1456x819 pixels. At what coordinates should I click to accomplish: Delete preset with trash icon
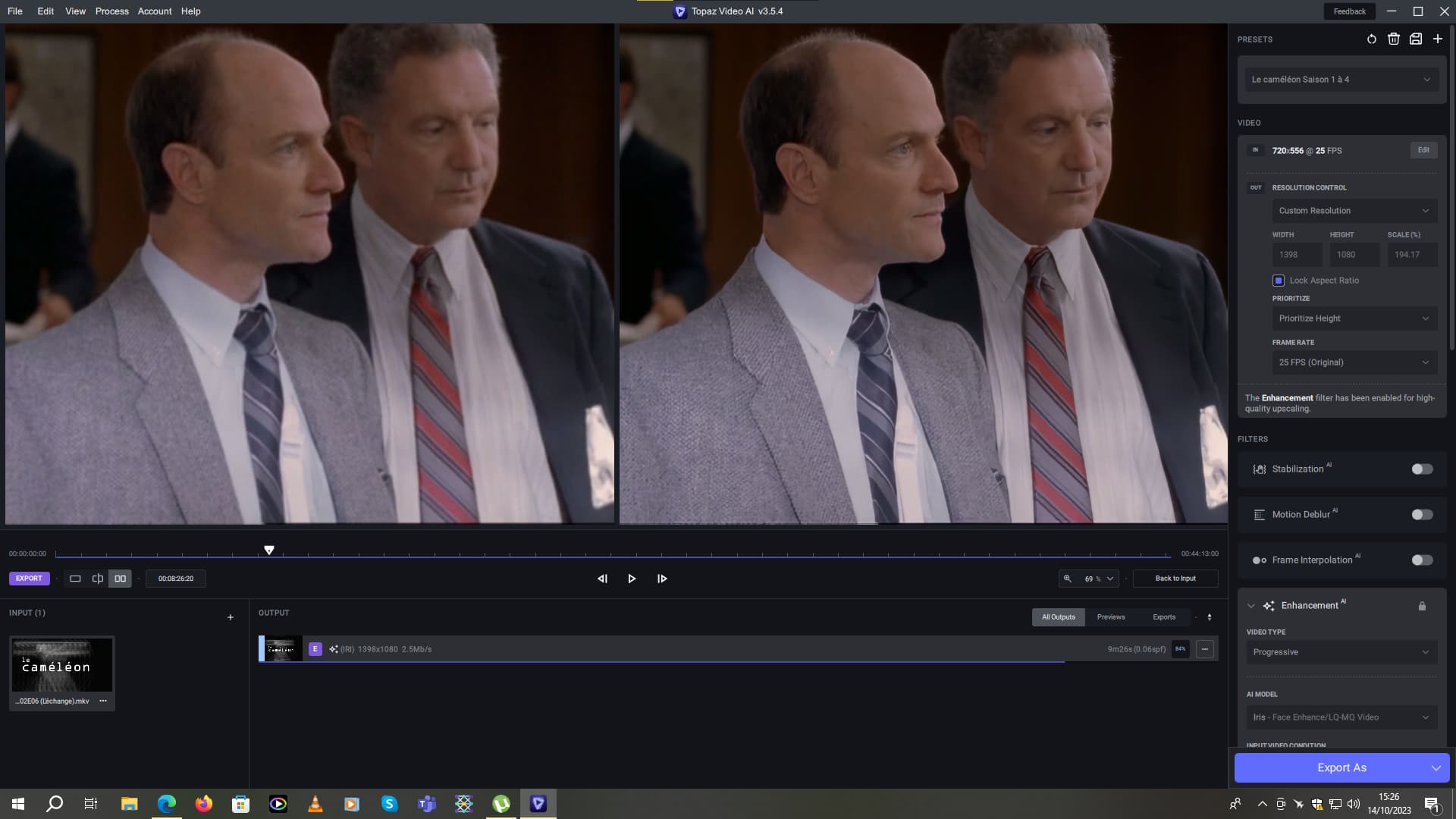1393,39
